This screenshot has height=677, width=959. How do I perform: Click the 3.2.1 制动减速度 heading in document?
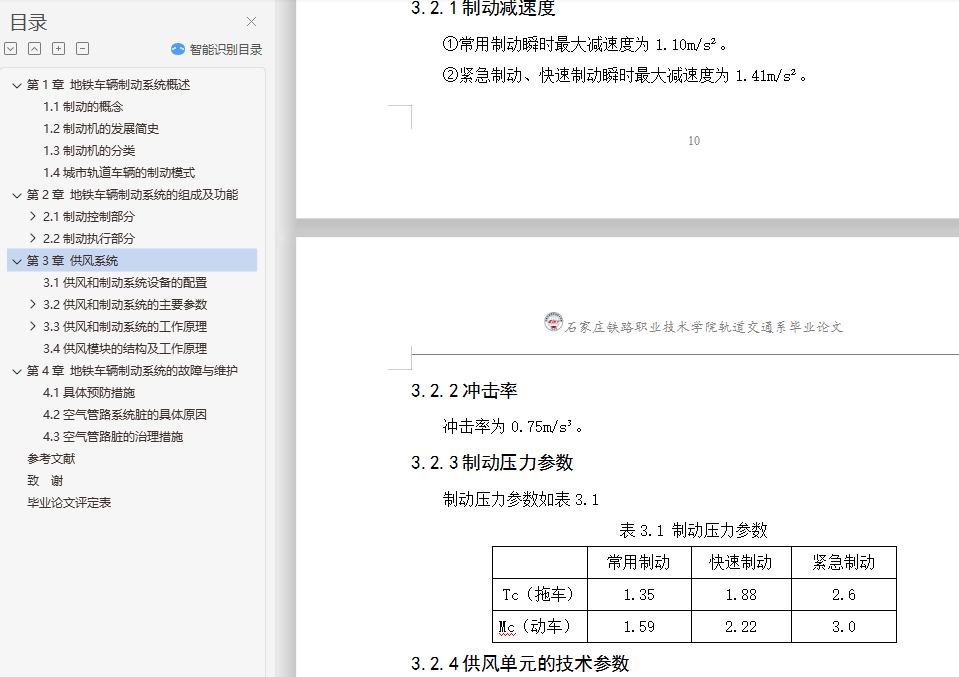pyautogui.click(x=483, y=8)
